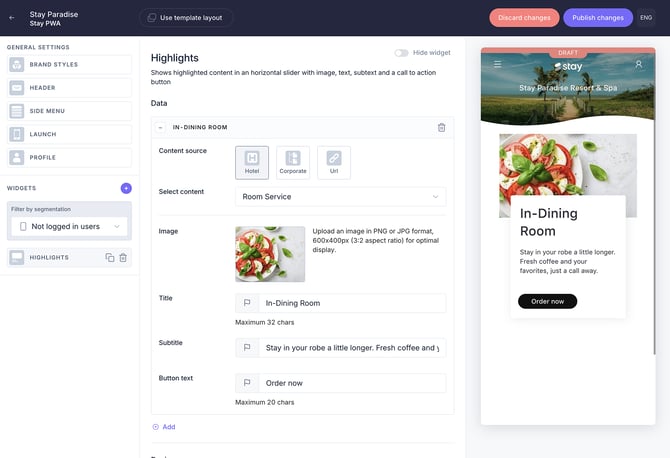Click the uploaded salad image thumbnail
Viewport: 670px width, 458px height.
(270, 254)
